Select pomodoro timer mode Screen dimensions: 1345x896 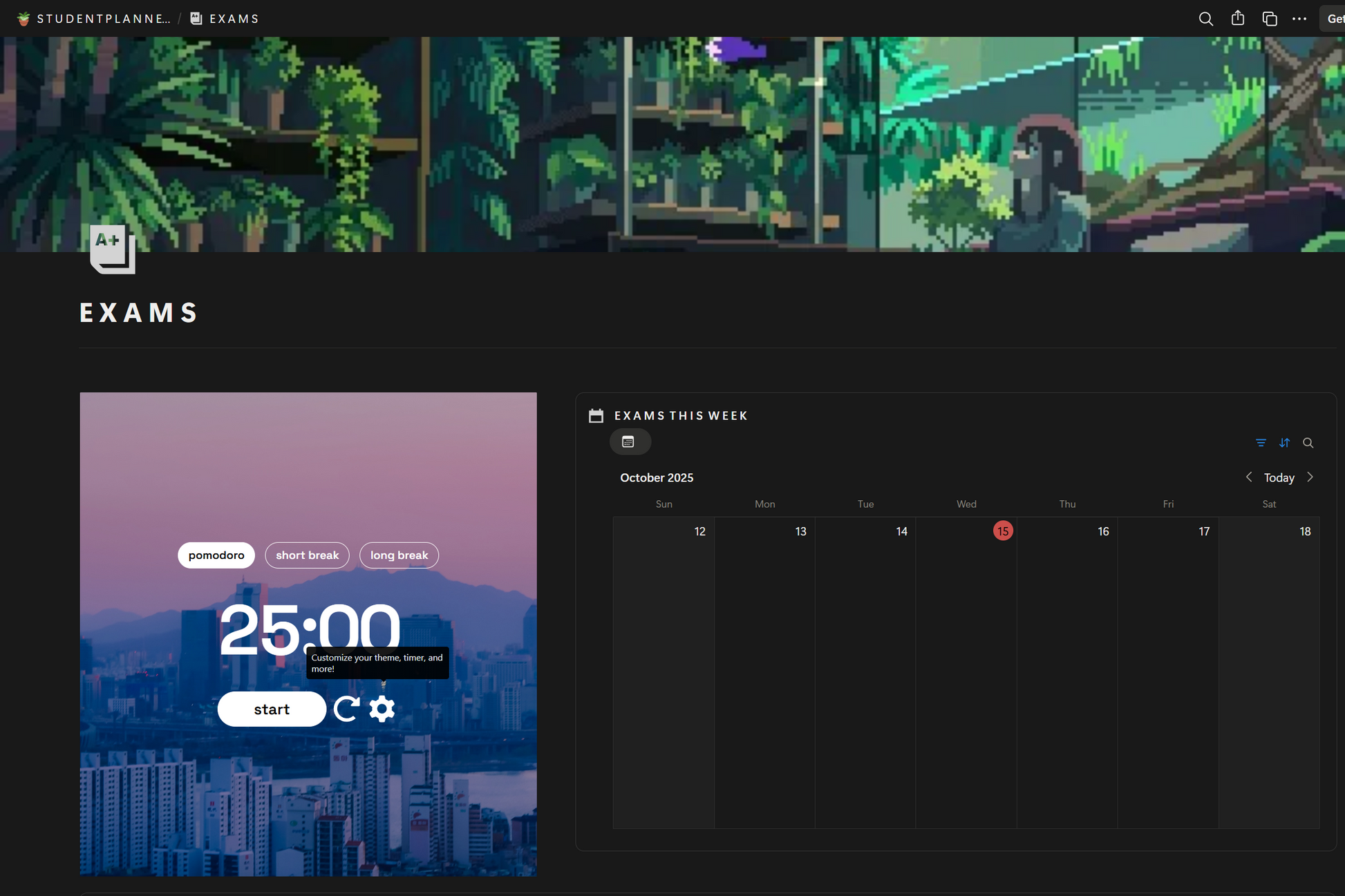point(216,555)
